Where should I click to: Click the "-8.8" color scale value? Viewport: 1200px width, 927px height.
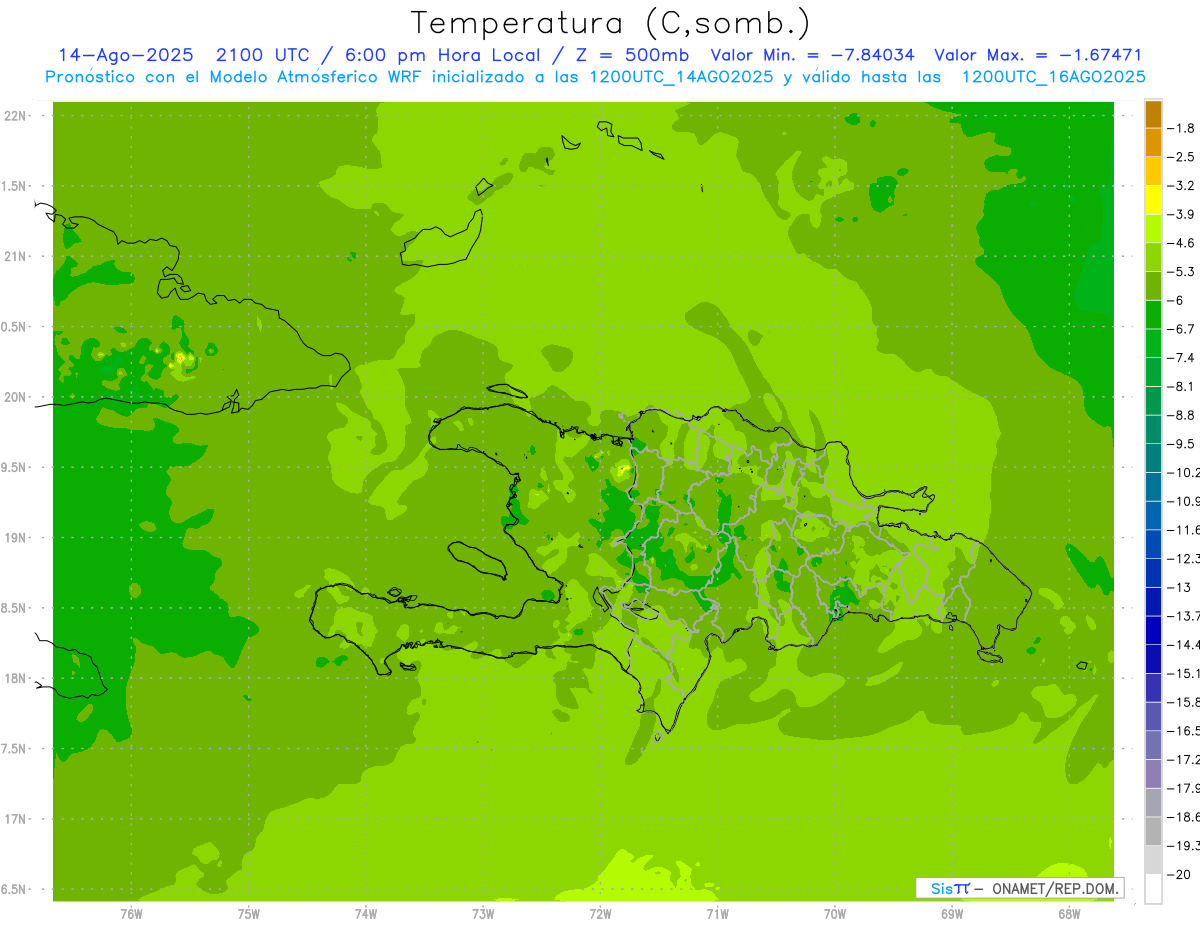pos(1182,415)
